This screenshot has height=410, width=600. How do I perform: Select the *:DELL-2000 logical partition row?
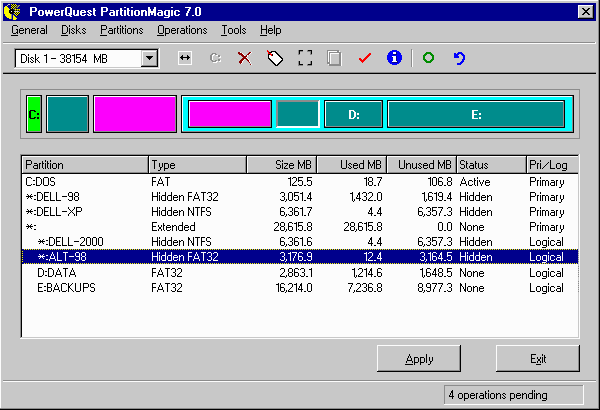click(x=76, y=242)
